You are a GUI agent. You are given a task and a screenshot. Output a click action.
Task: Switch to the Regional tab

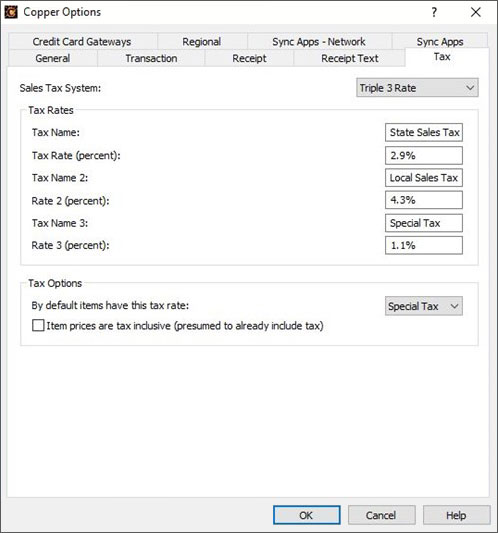[x=202, y=41]
